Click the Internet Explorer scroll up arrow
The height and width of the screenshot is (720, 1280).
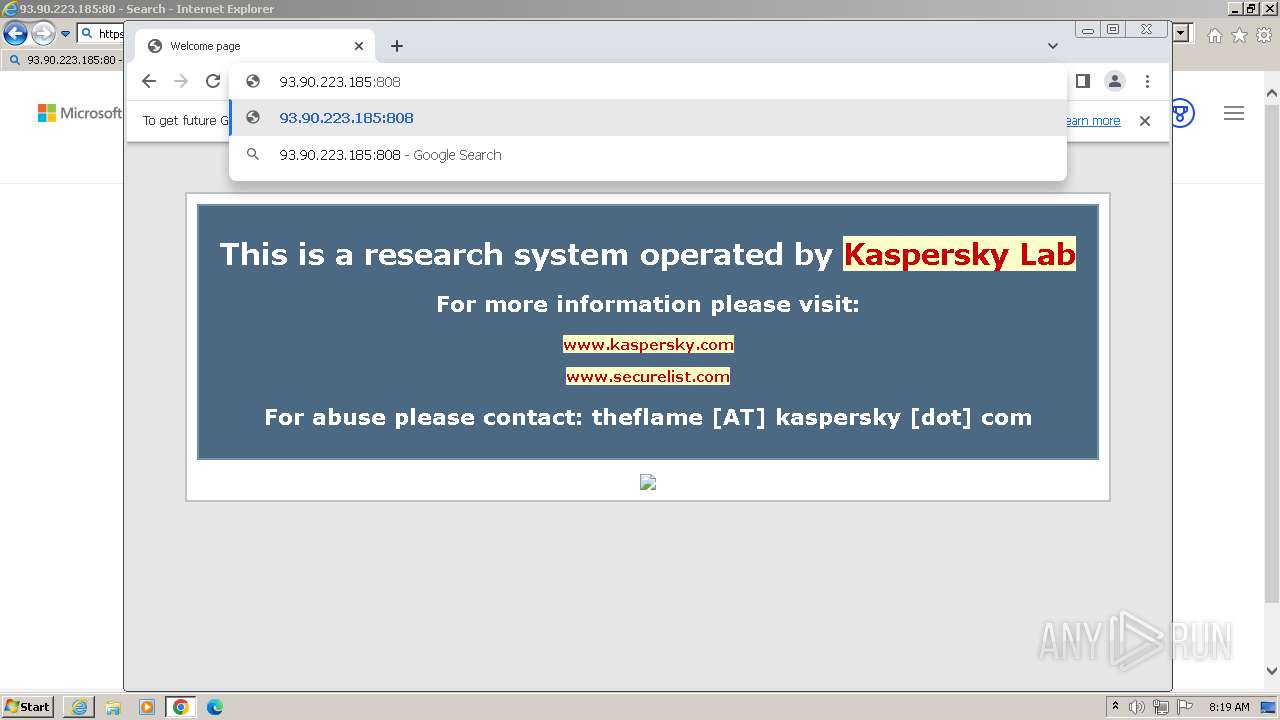tap(1272, 93)
